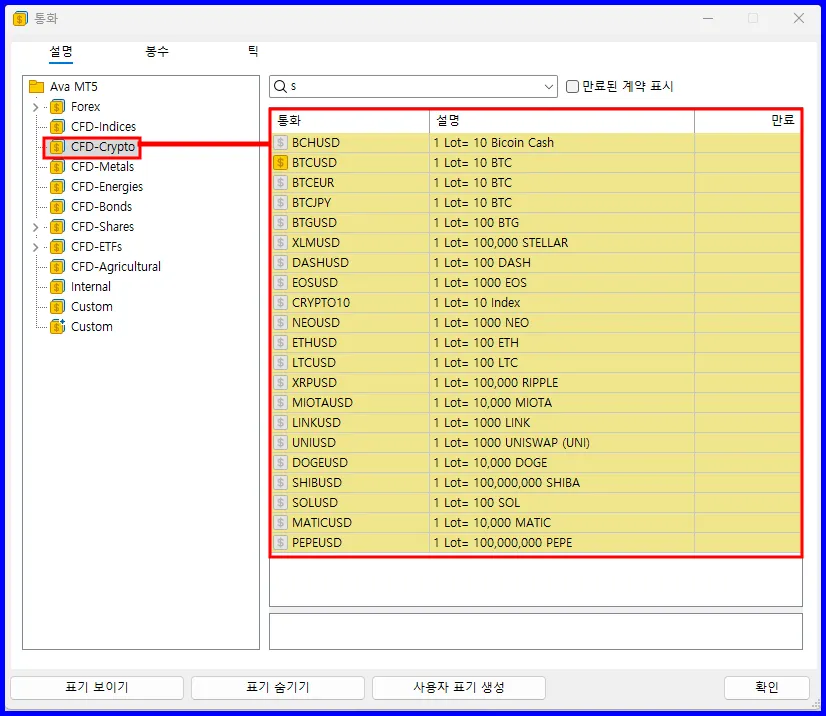Click the MIOTAUSD symbol dollar icon

point(280,403)
